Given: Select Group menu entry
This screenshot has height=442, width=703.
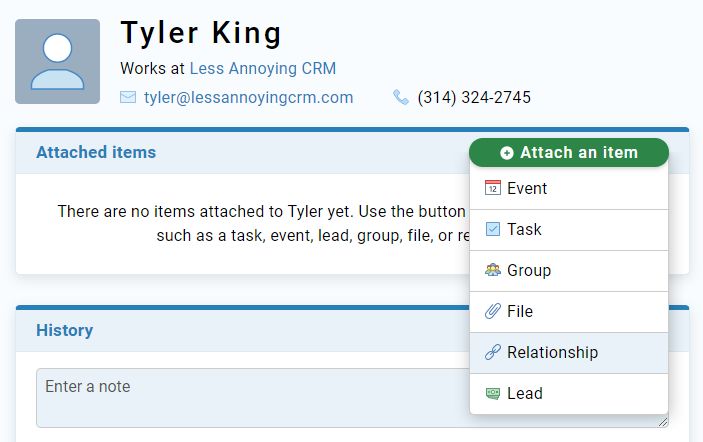Looking at the screenshot, I should (568, 270).
